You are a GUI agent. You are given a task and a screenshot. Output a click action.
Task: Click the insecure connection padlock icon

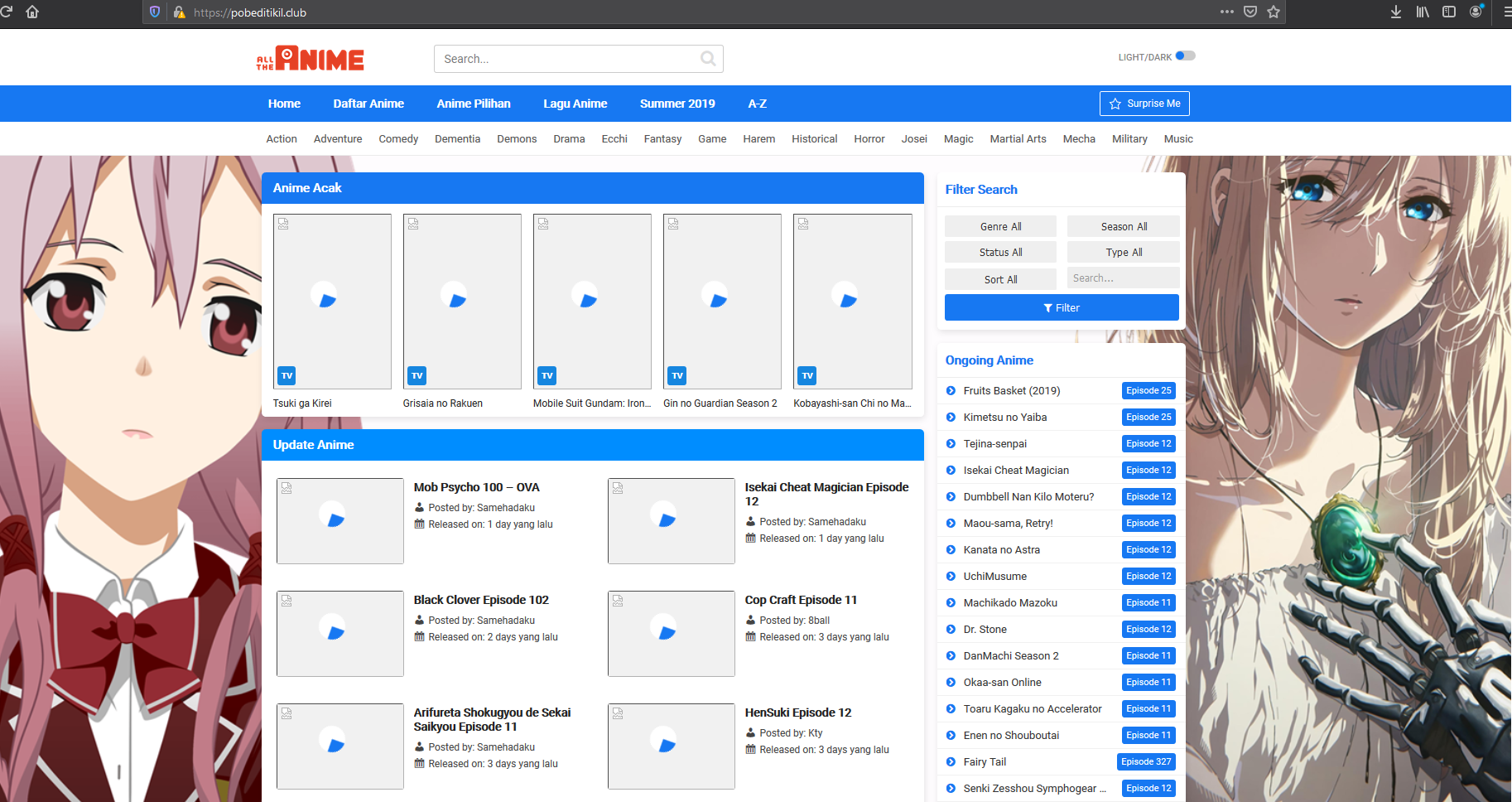179,12
